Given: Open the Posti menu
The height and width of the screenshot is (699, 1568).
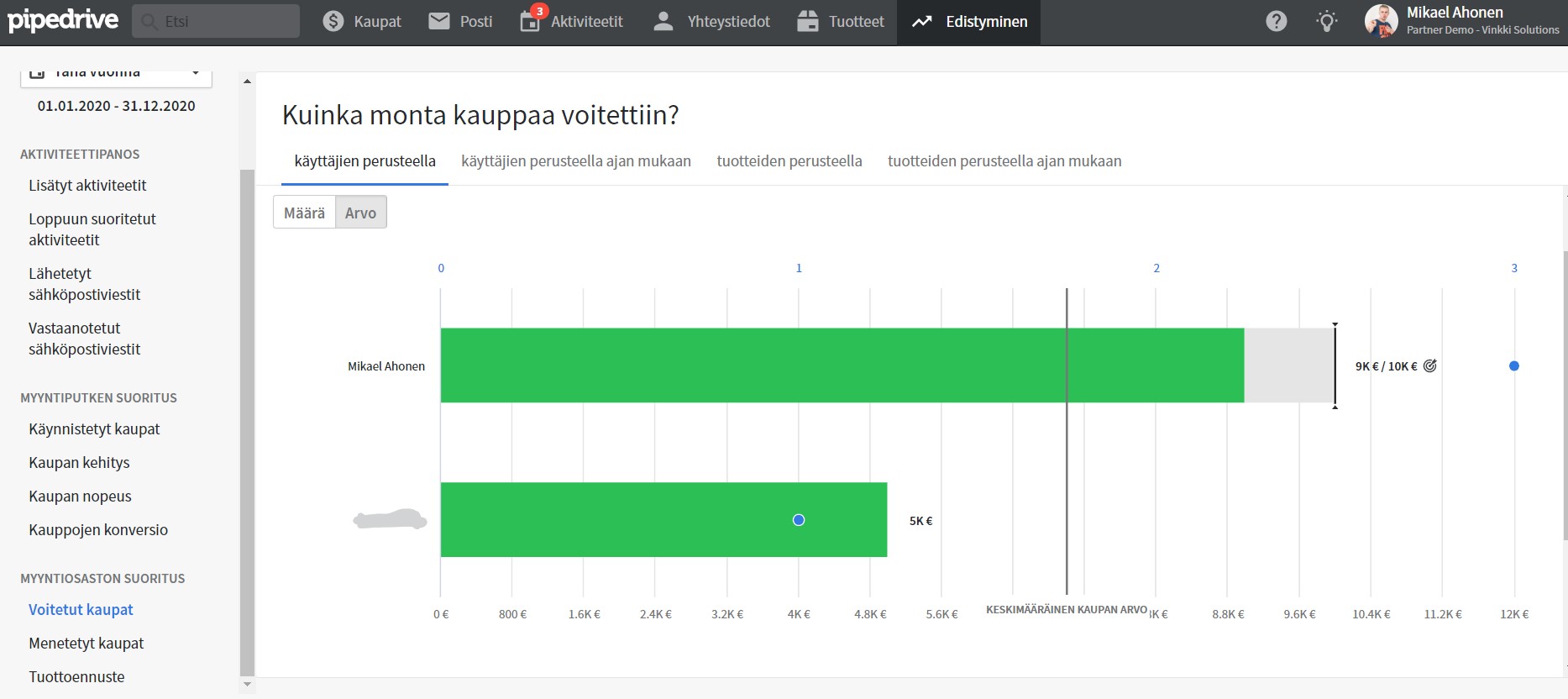Looking at the screenshot, I should (460, 22).
